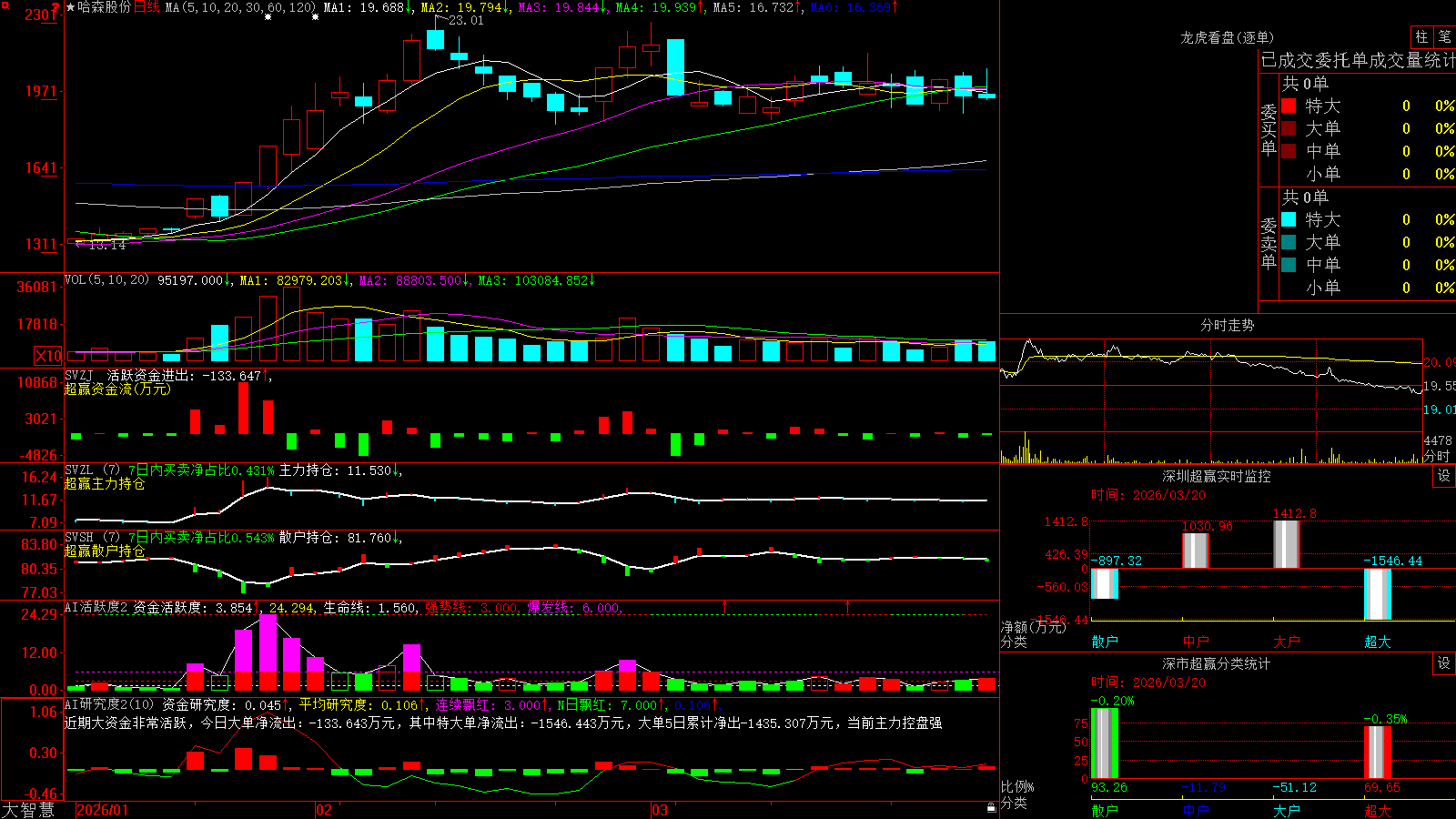The width and height of the screenshot is (1456, 819).
Task: Click the 93.26 value under 散户
Action: pos(1108,787)
